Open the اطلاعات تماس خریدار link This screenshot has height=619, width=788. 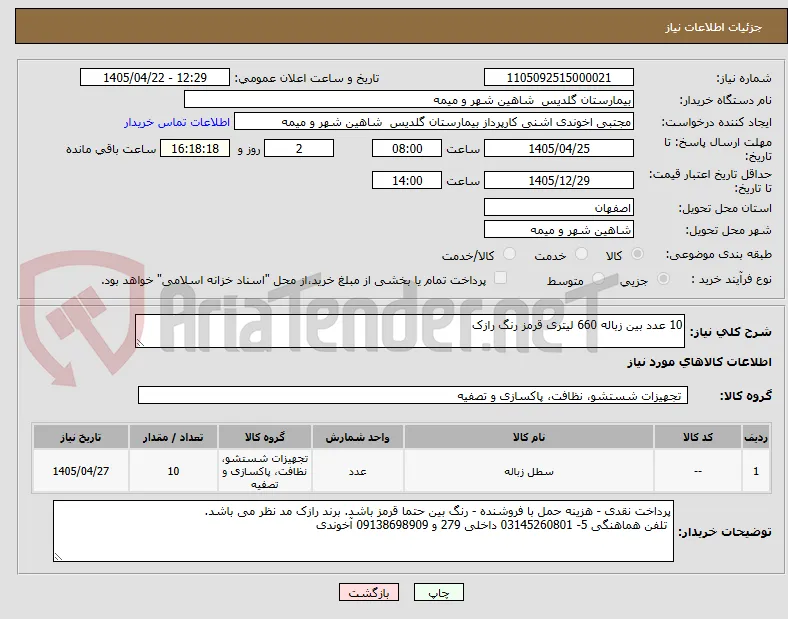(x=177, y=122)
